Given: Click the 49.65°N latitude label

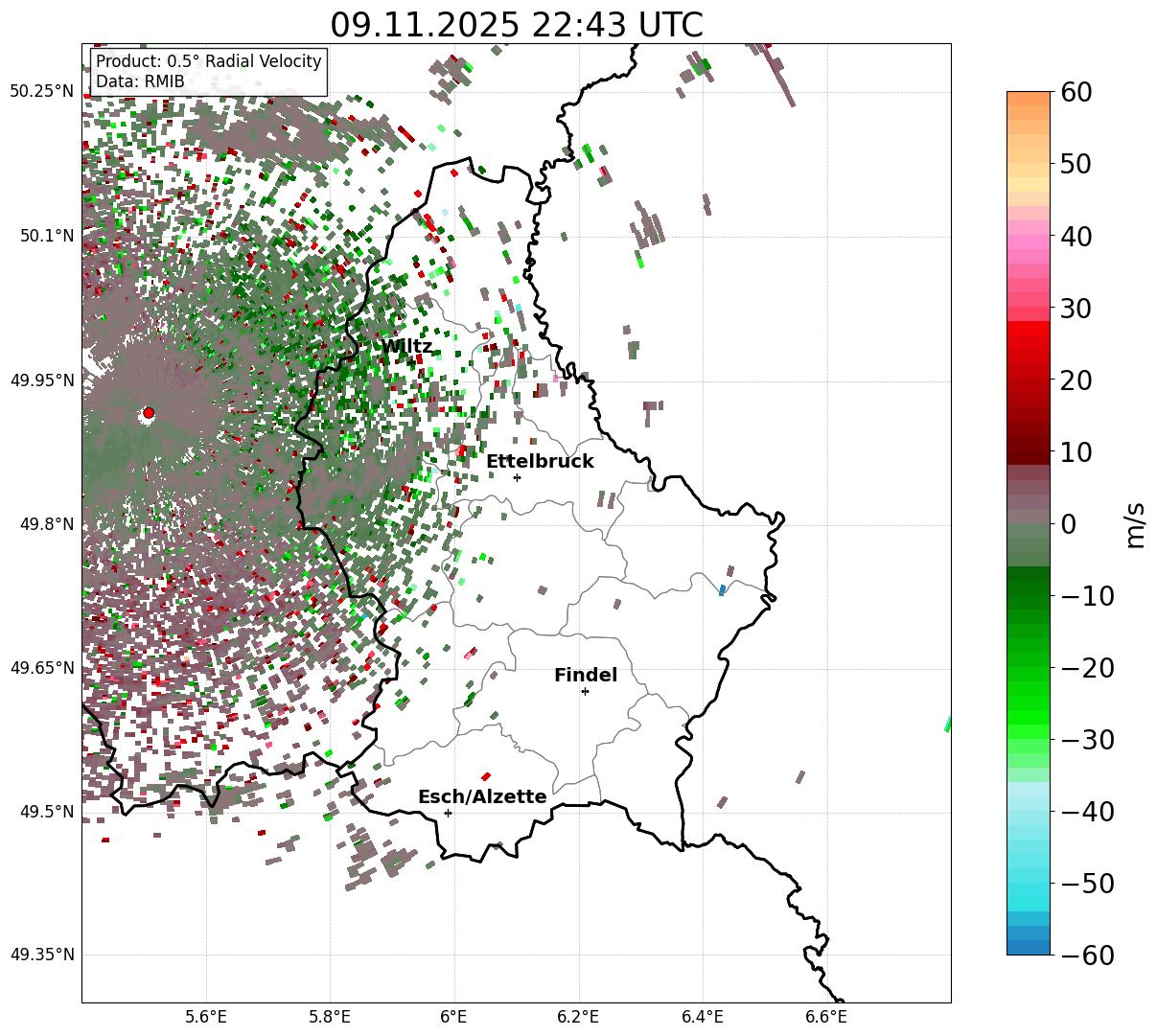Looking at the screenshot, I should [42, 668].
